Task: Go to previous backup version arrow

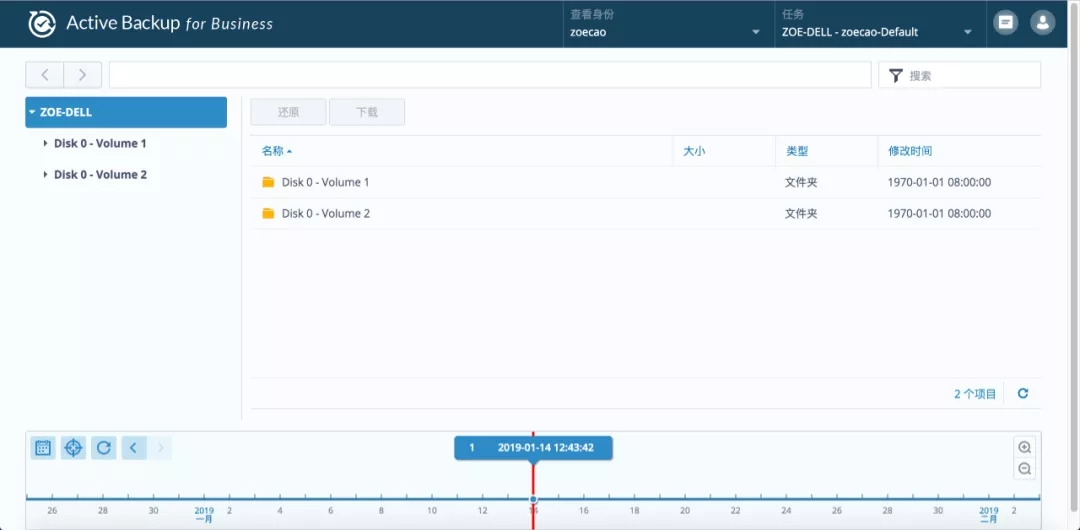Action: point(134,448)
